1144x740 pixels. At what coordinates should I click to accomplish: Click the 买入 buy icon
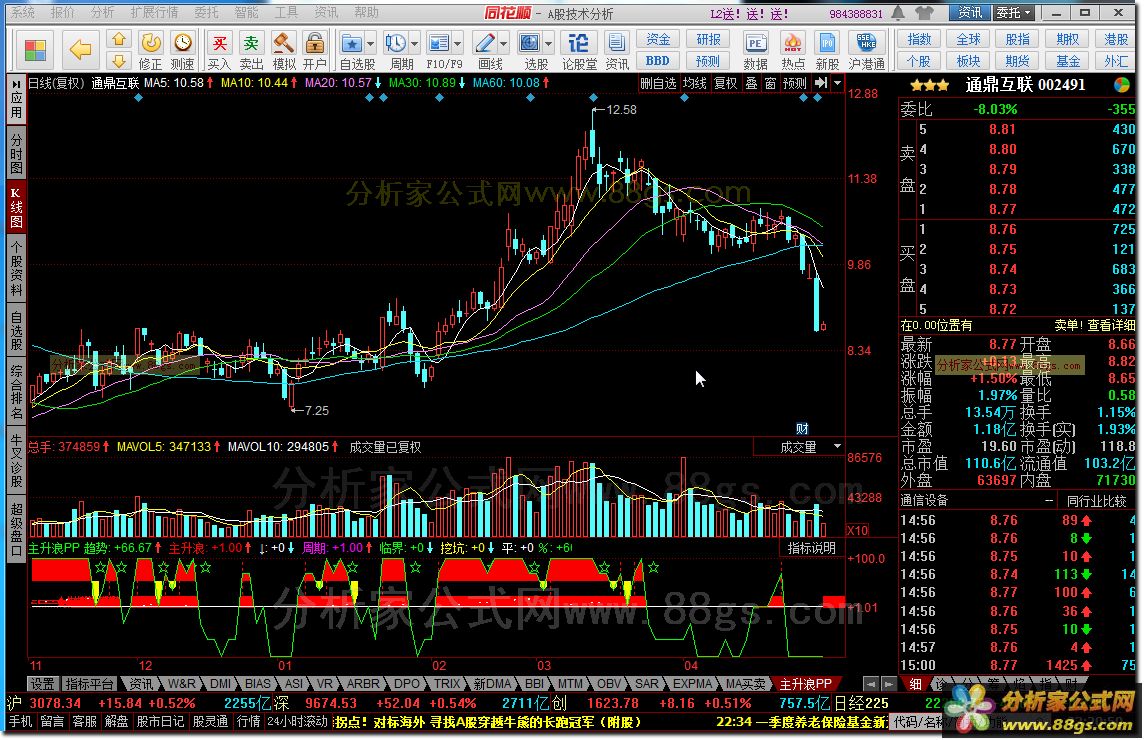pos(219,44)
